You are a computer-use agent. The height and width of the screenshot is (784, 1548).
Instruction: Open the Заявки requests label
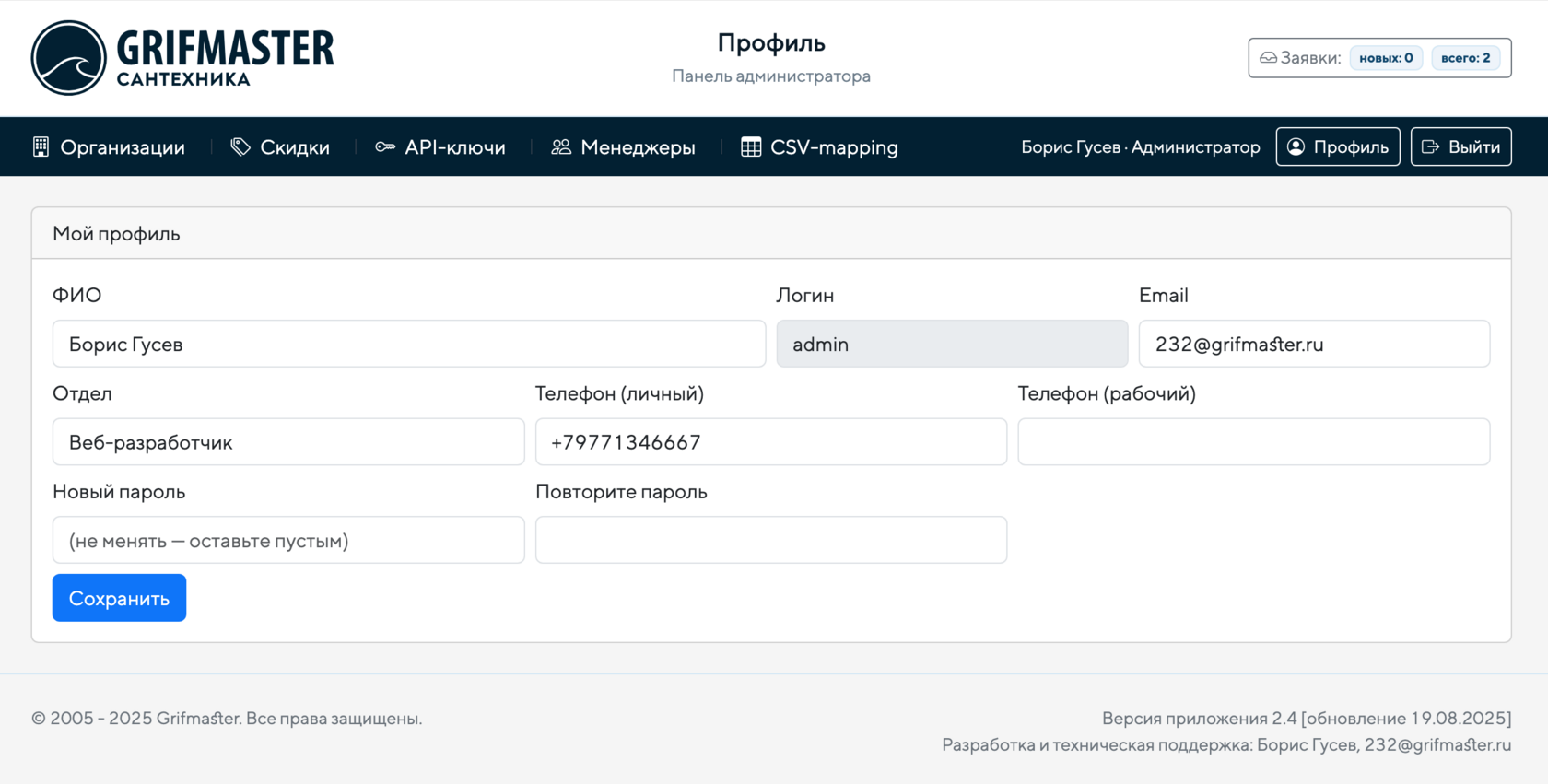click(x=1310, y=58)
